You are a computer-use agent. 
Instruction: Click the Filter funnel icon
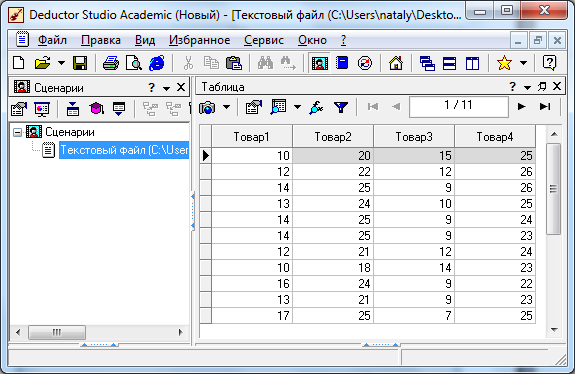point(341,107)
